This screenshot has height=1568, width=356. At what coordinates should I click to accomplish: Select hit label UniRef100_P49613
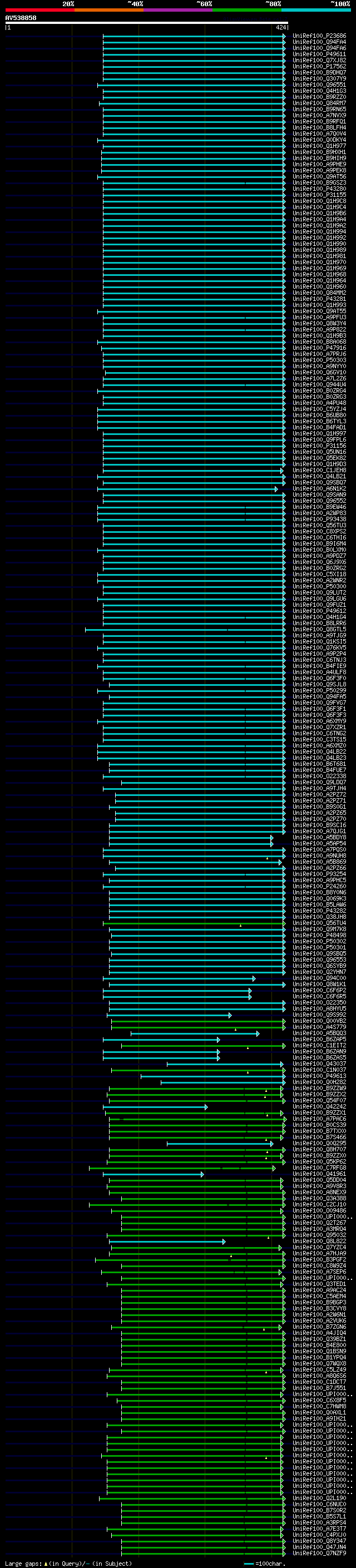[x=319, y=1076]
